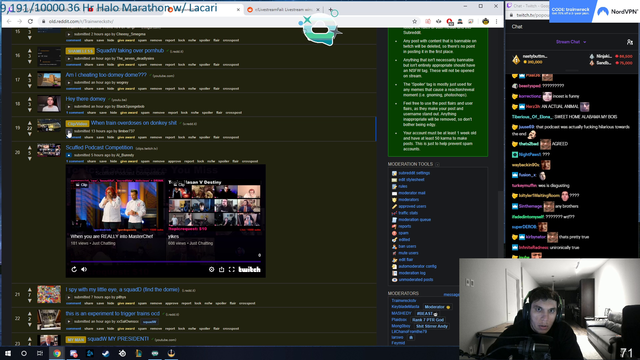The height and width of the screenshot is (360, 640).
Task: Upvote the 'SquadW taking over' post
Action: point(29,51)
